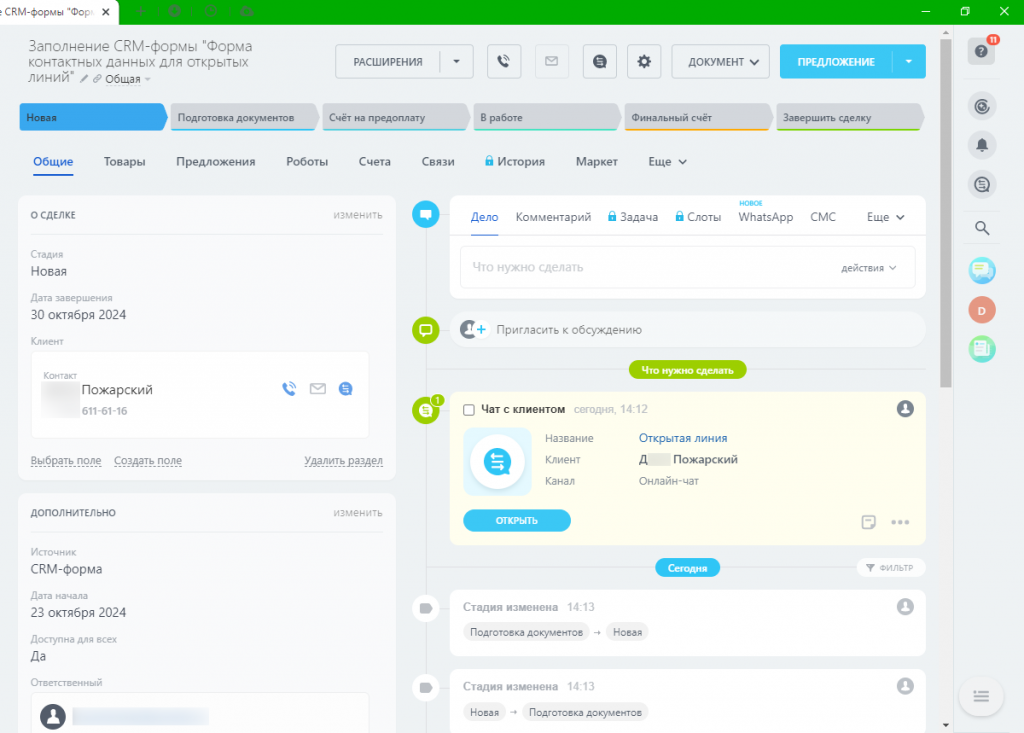Open notifications bell in right sidebar

click(x=982, y=145)
